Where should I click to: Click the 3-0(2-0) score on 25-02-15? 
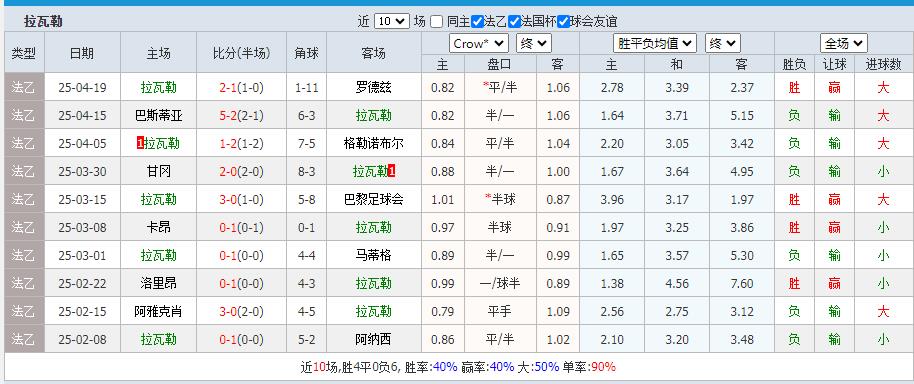point(241,312)
